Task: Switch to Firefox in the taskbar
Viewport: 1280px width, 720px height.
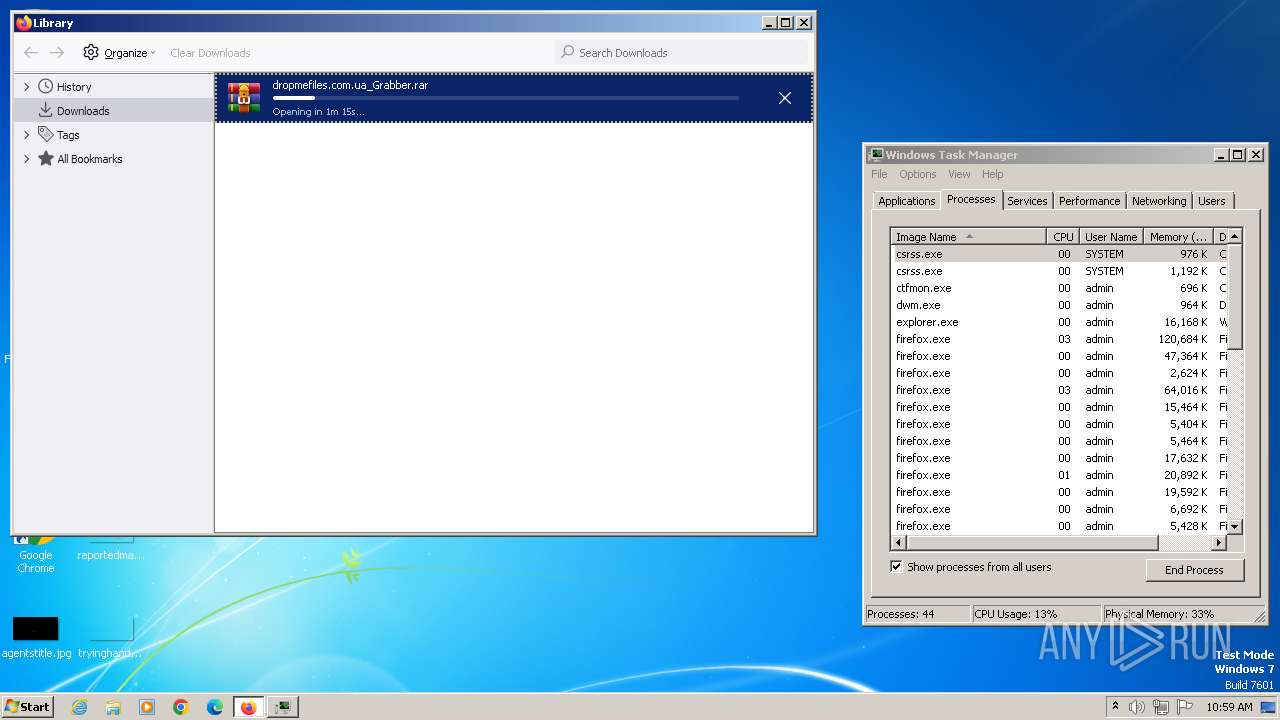Action: [248, 707]
